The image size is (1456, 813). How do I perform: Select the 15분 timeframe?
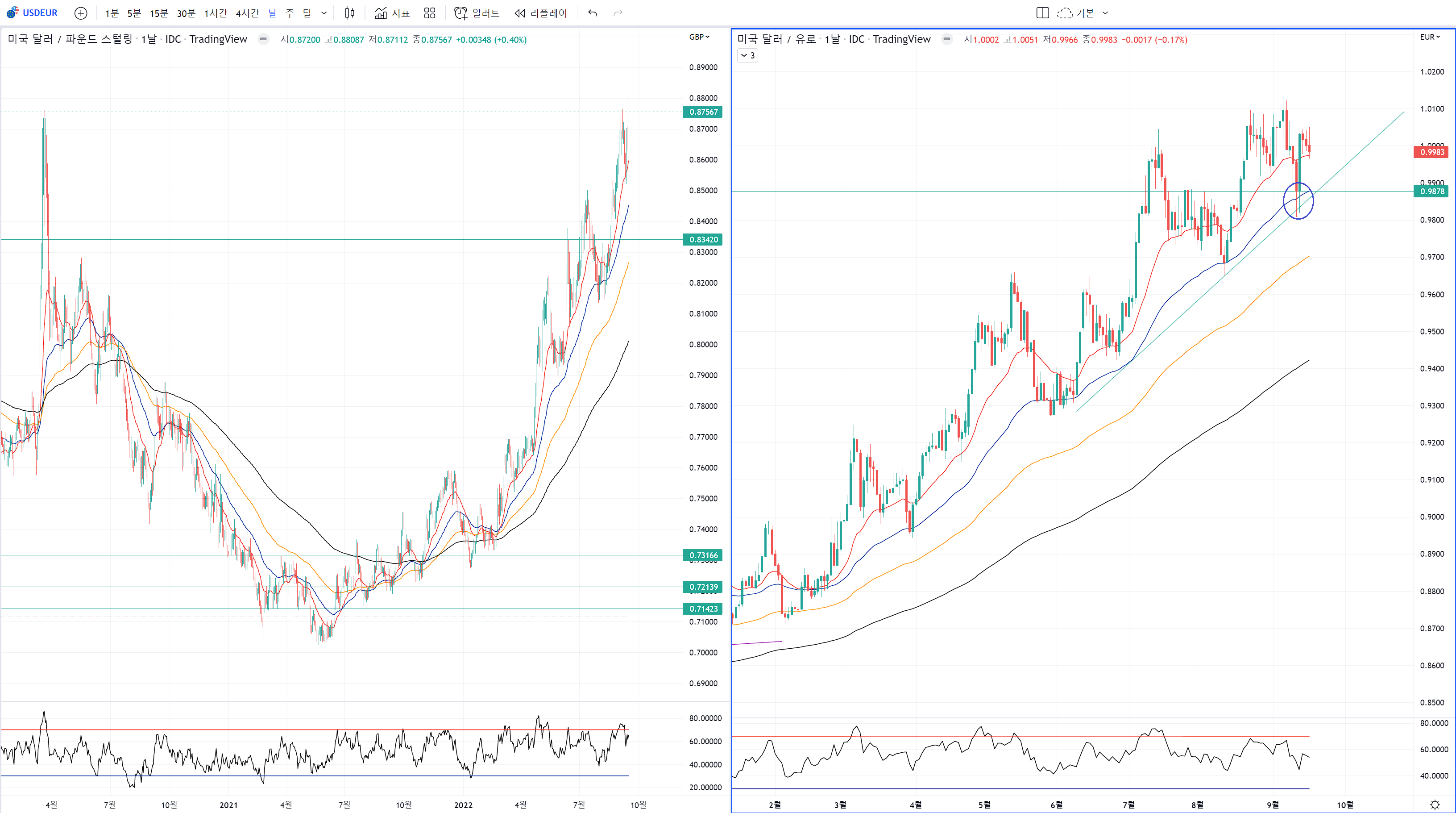pyautogui.click(x=159, y=13)
